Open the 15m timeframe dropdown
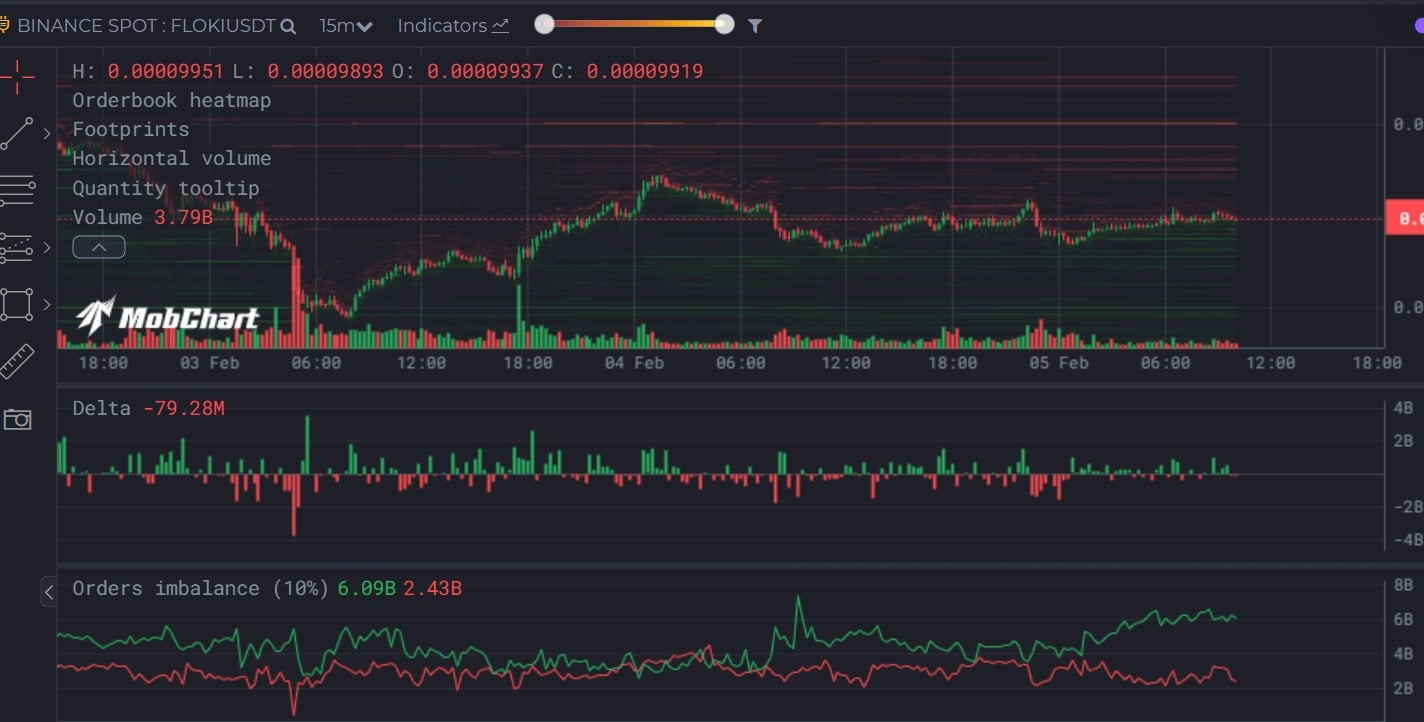This screenshot has height=722, width=1424. point(346,26)
